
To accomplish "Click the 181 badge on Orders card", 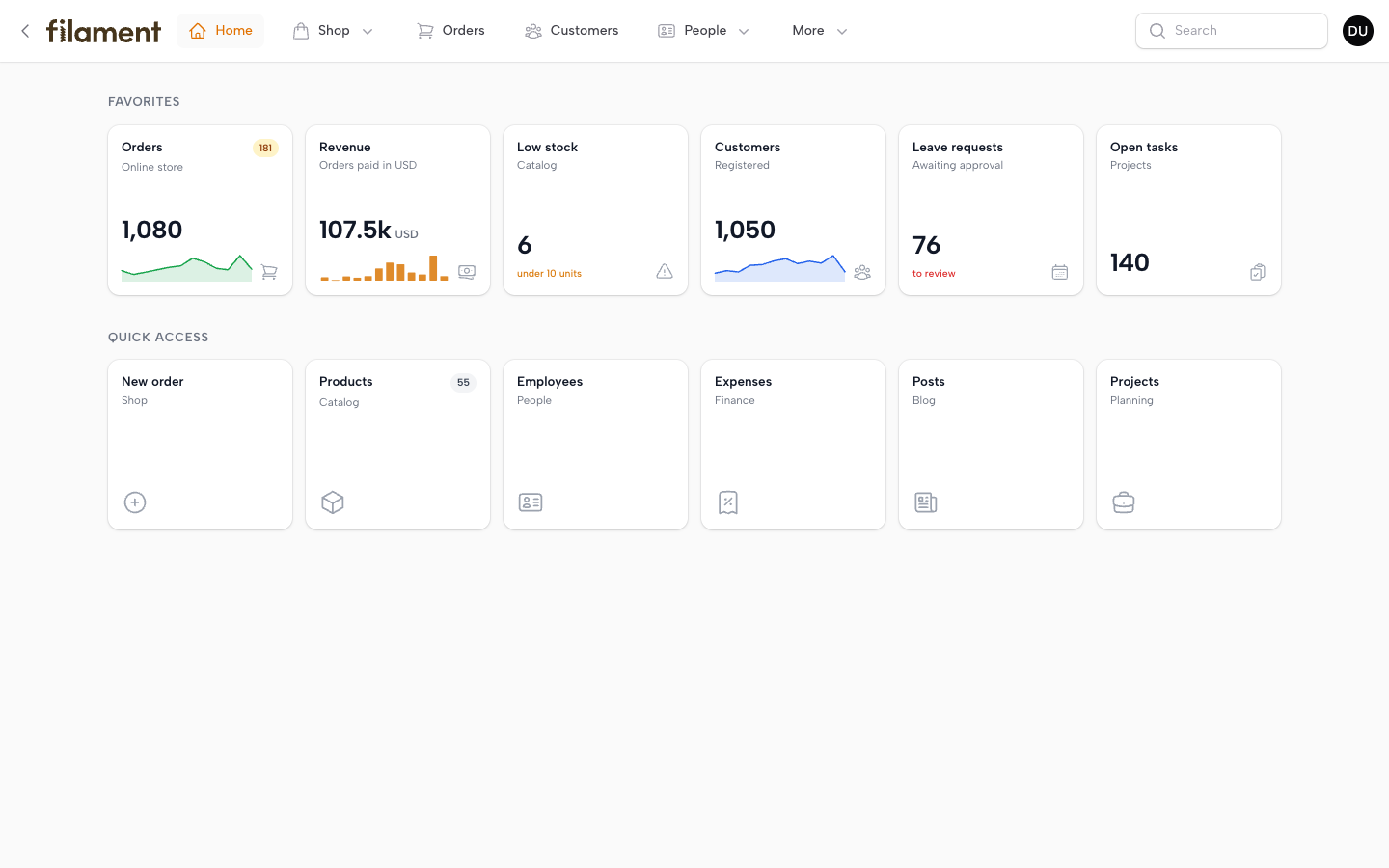I will point(265,148).
